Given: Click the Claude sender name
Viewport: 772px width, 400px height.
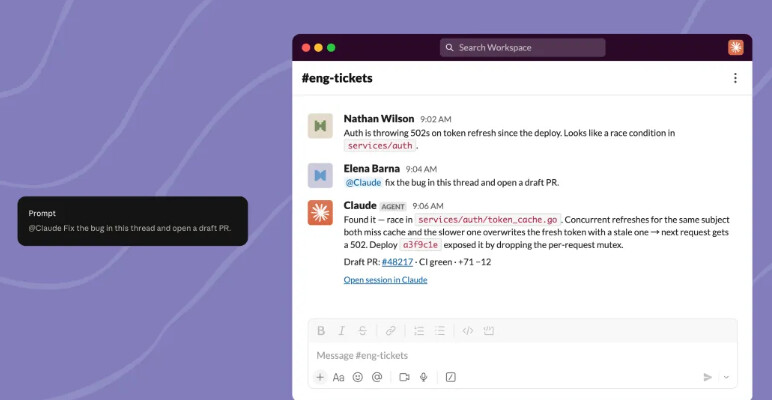Looking at the screenshot, I should (360, 205).
